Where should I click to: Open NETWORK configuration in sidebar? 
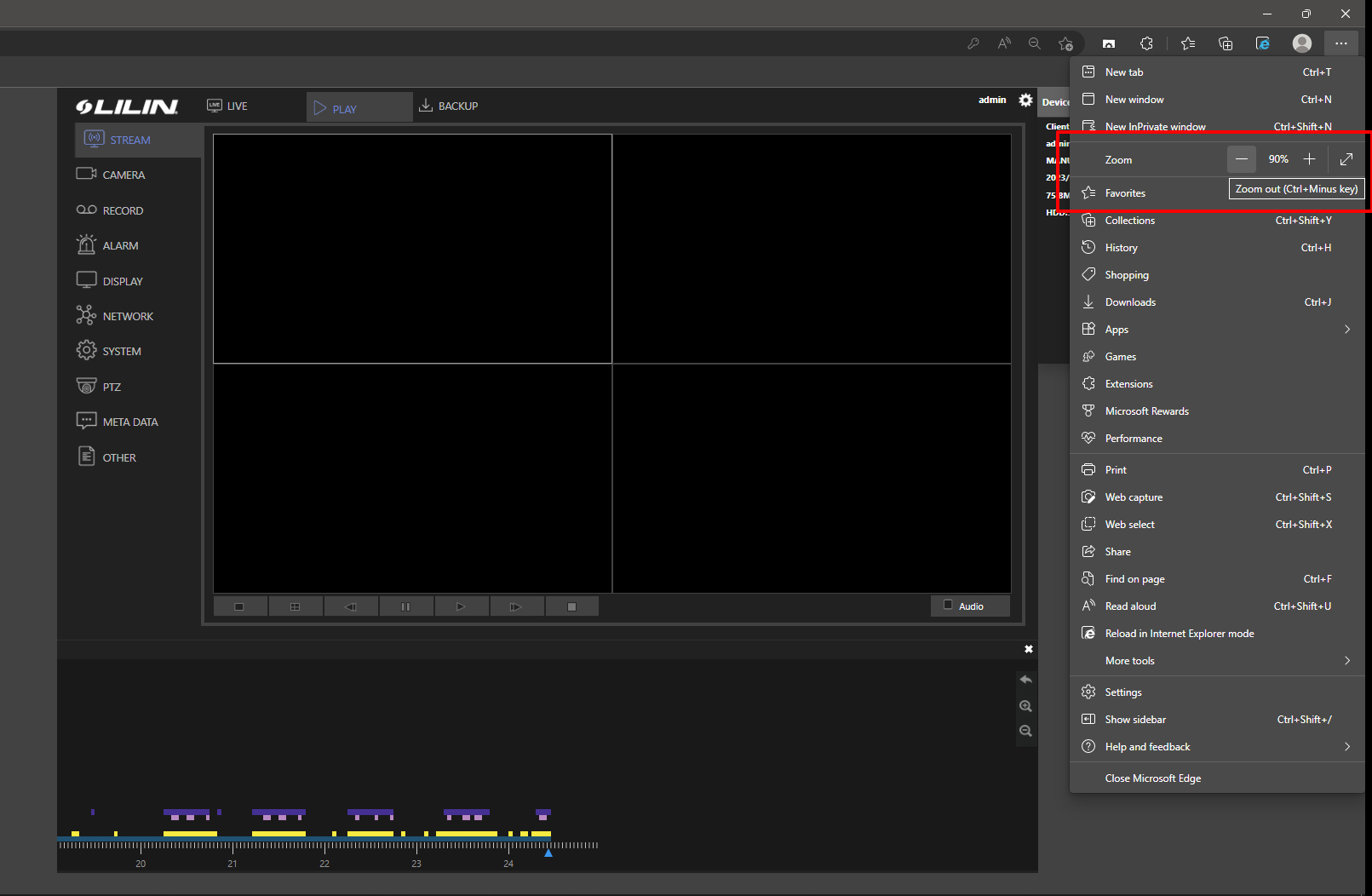click(x=128, y=316)
